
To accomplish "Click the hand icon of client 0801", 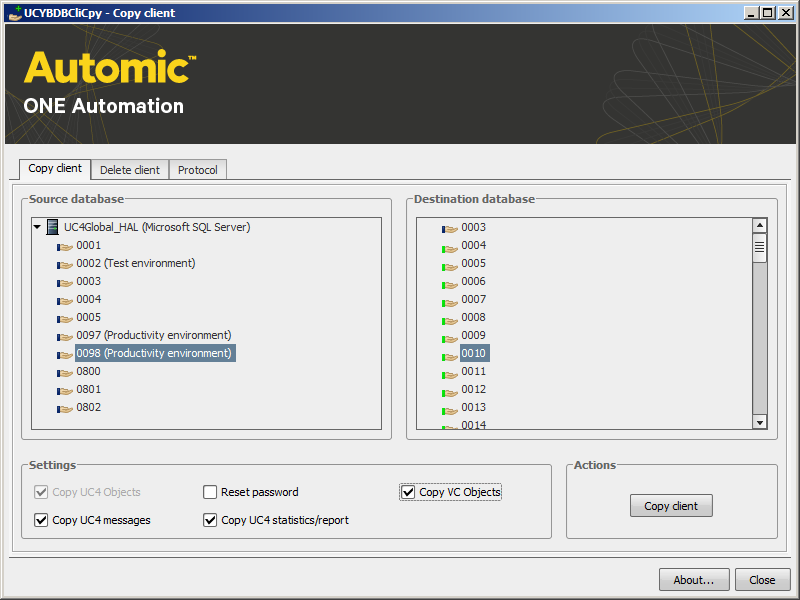I will (65, 391).
